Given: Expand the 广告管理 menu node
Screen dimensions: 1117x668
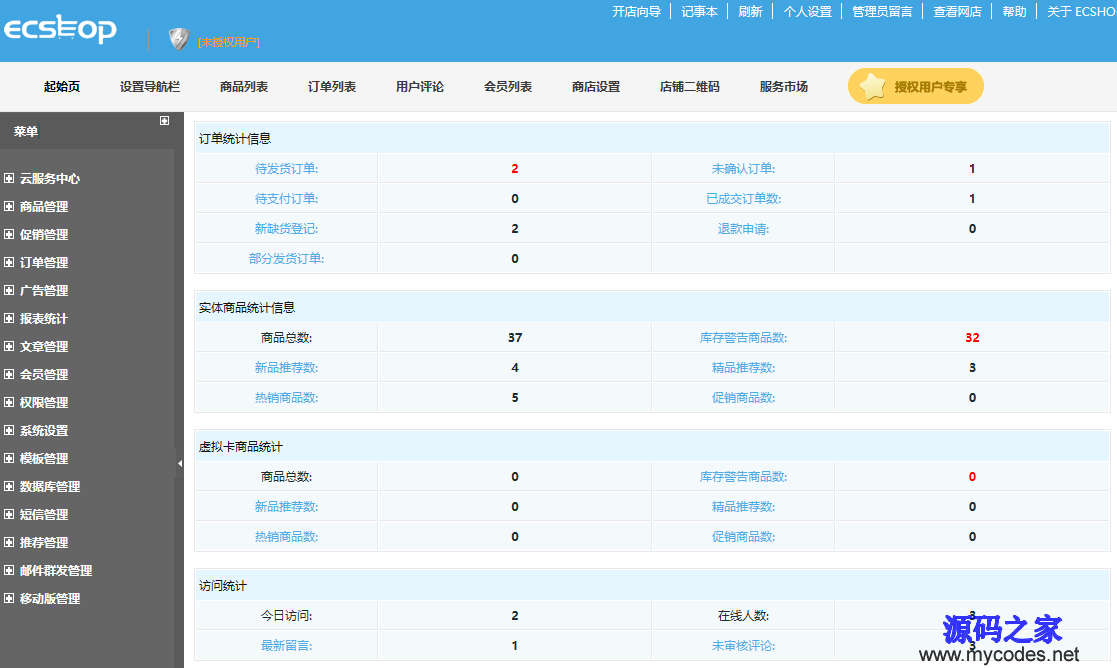Looking at the screenshot, I should [x=9, y=291].
